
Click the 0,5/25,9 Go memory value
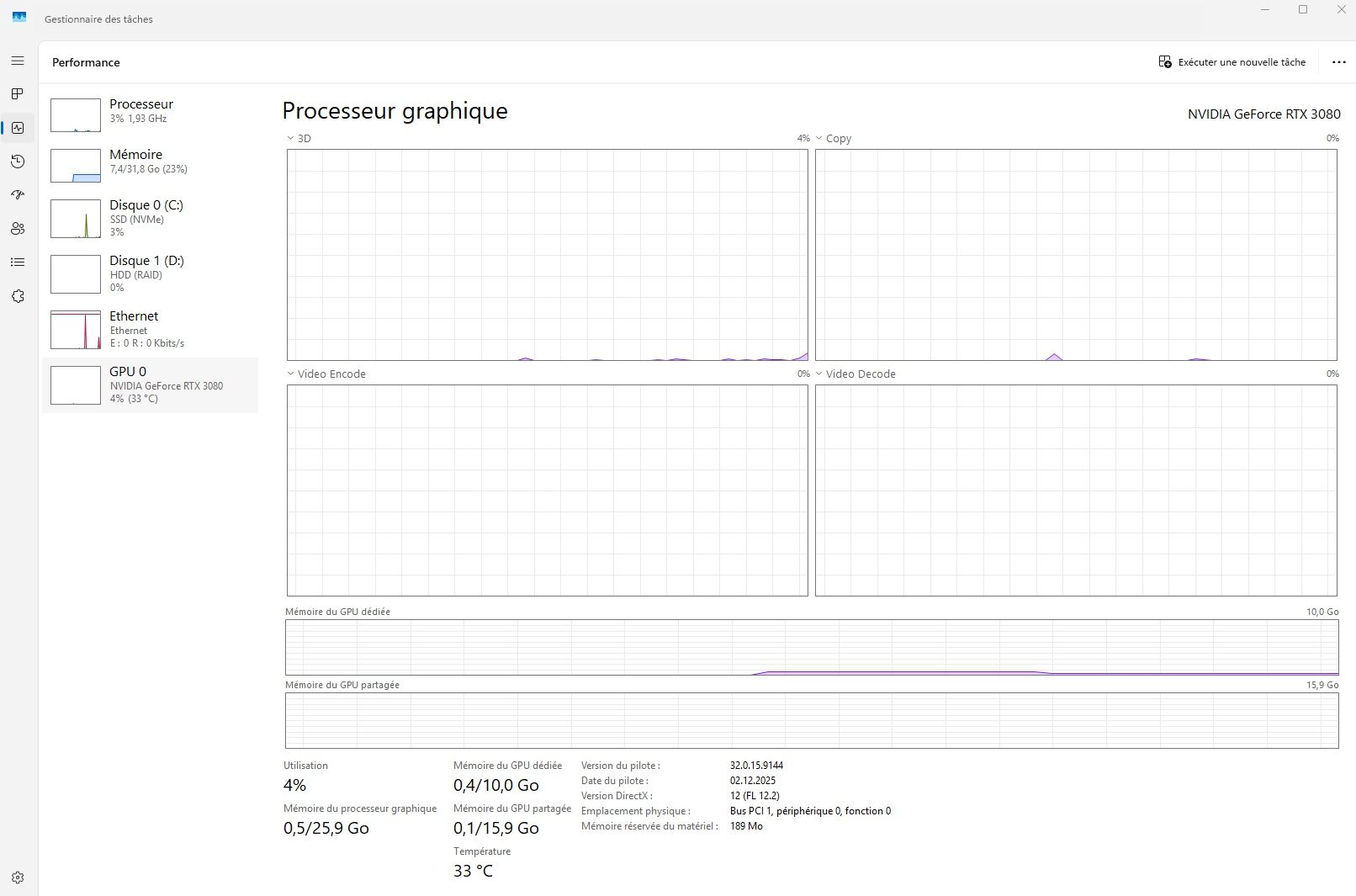tap(326, 828)
